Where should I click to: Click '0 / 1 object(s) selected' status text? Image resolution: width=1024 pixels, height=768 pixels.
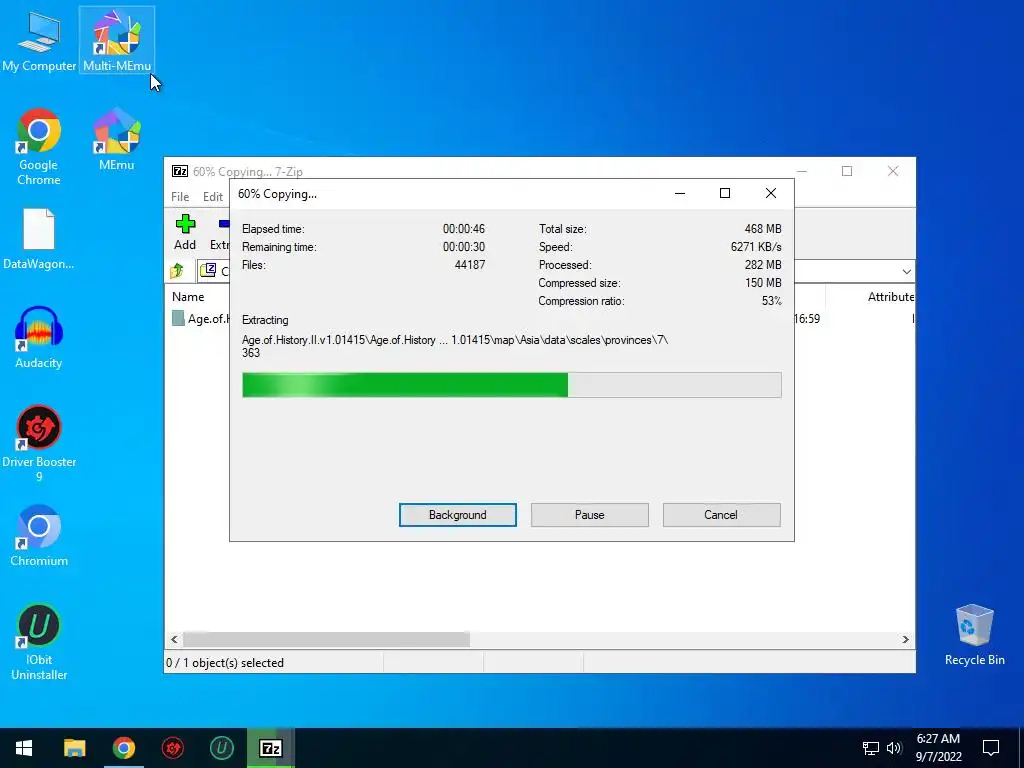(x=225, y=663)
